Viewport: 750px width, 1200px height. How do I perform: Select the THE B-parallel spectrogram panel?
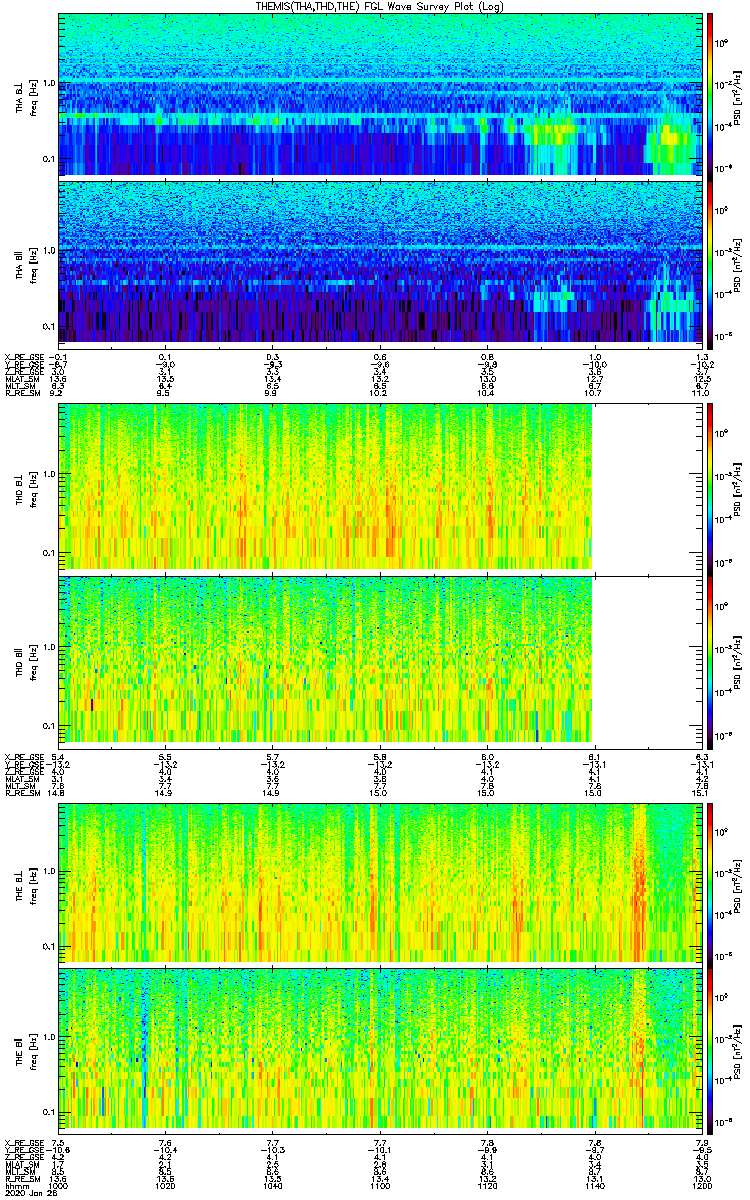pyautogui.click(x=379, y=1049)
